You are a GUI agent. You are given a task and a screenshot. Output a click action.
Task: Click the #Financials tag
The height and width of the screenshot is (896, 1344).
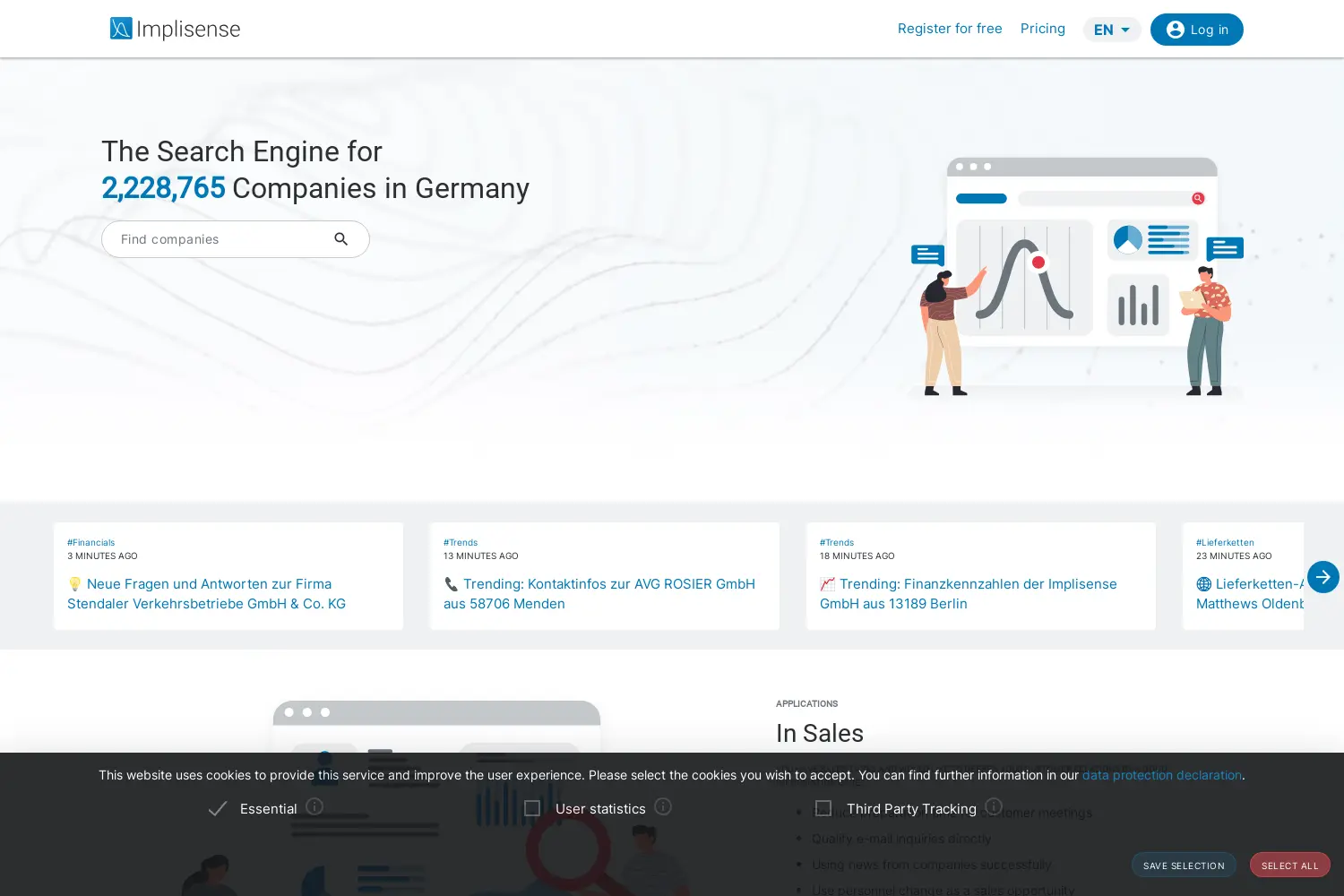coord(90,542)
